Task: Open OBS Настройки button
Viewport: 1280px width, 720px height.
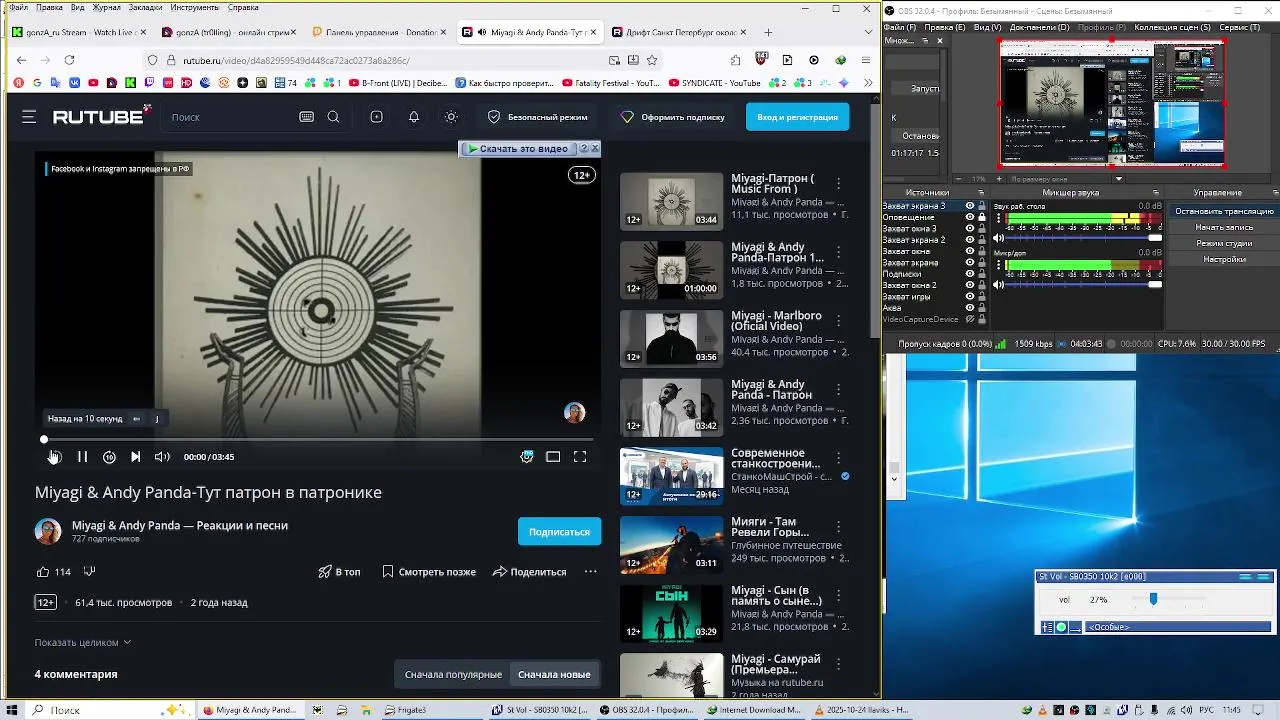Action: [x=1224, y=259]
